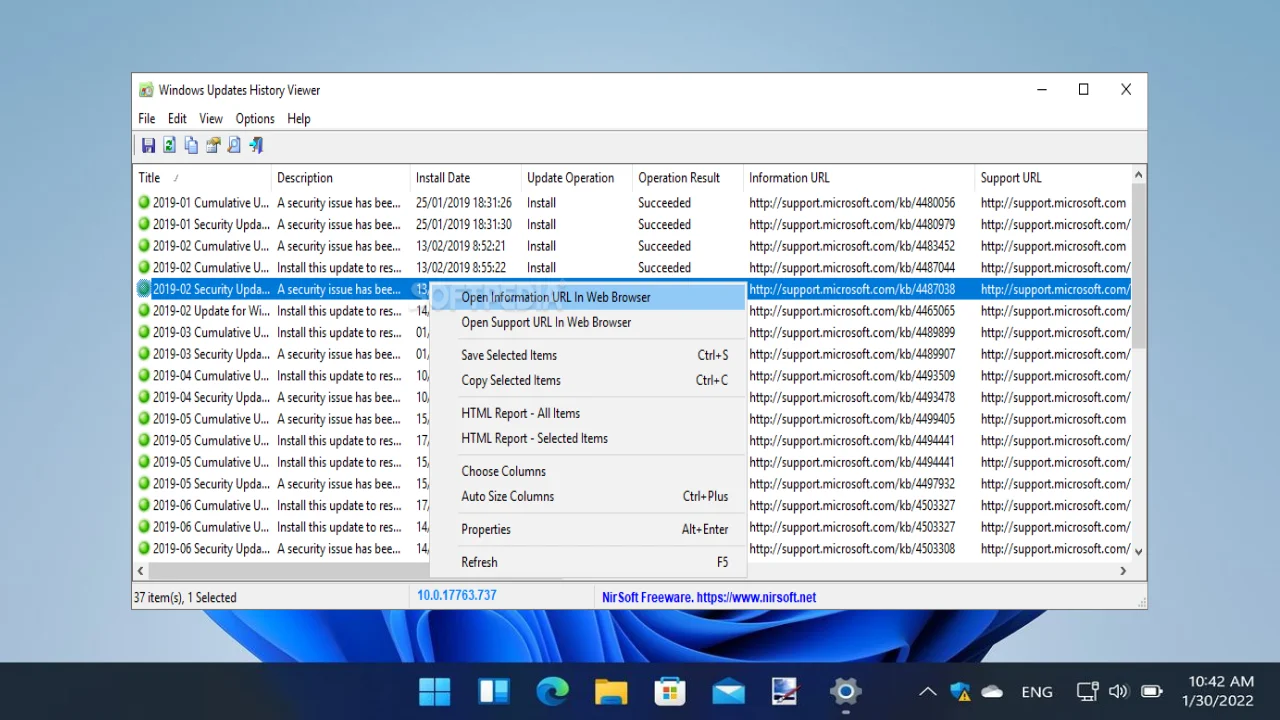Click the kb/4480056 Information URL cell
Image resolution: width=1280 pixels, height=720 pixels.
pos(852,202)
